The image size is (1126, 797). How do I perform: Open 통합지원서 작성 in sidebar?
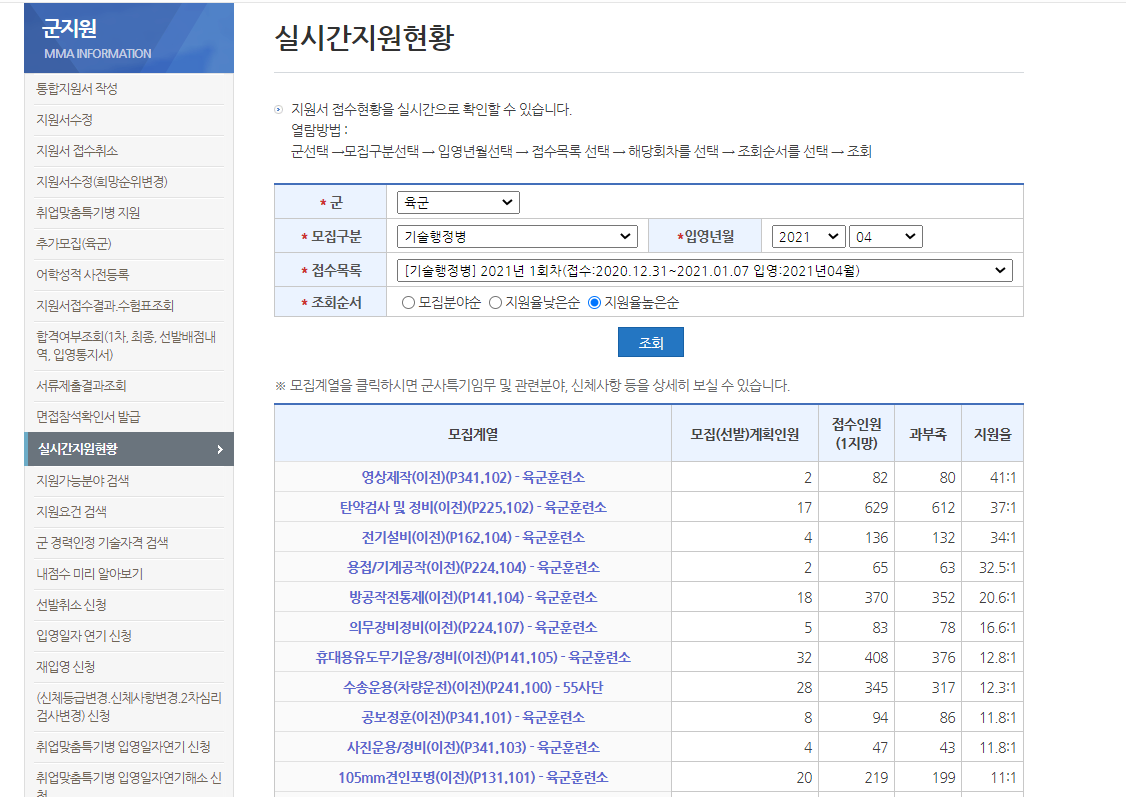coord(77,89)
